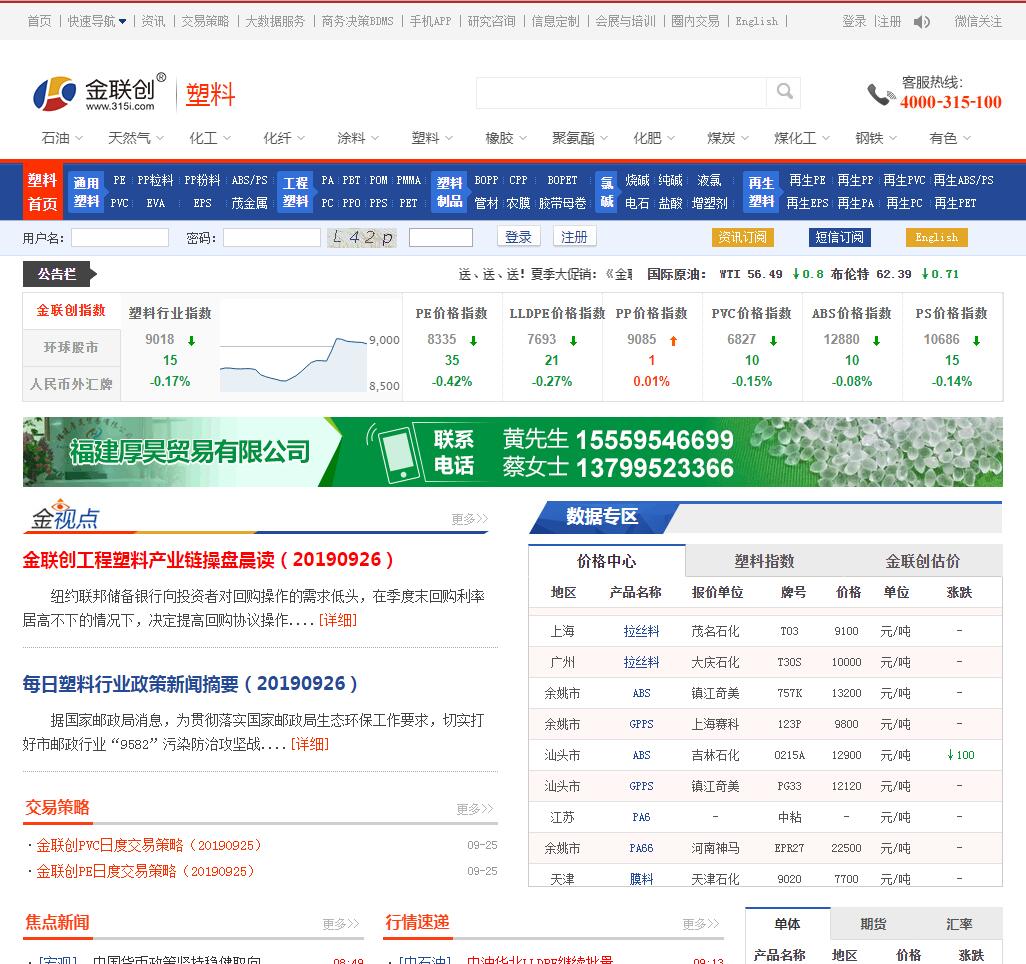This screenshot has width=1026, height=964.
Task: Click the captcha image L42p
Action: [362, 237]
